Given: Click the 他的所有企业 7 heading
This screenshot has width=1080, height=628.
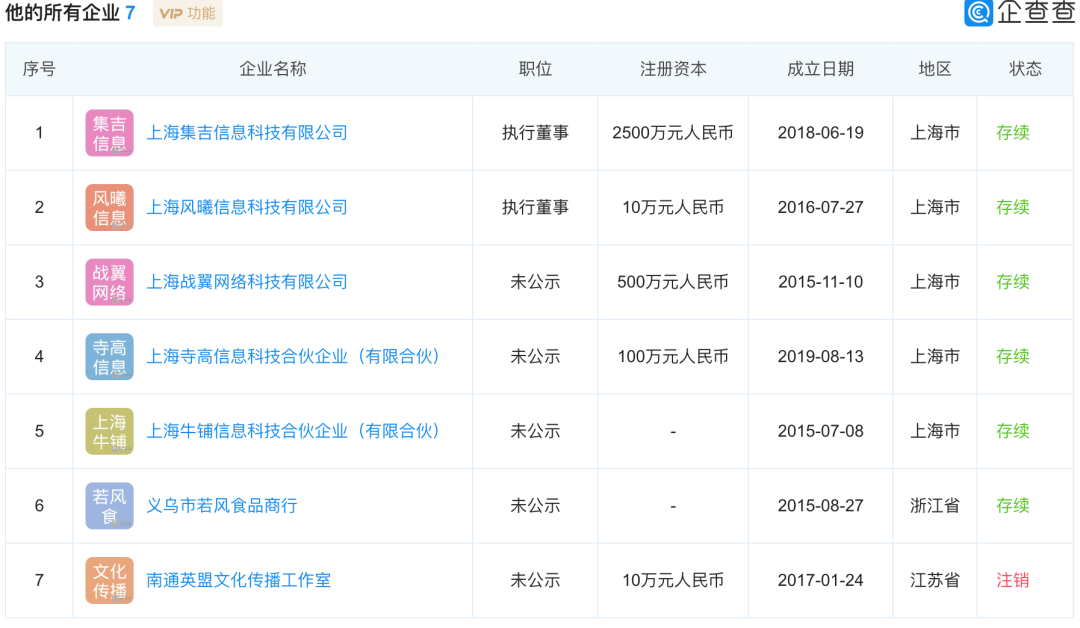Looking at the screenshot, I should tap(70, 12).
